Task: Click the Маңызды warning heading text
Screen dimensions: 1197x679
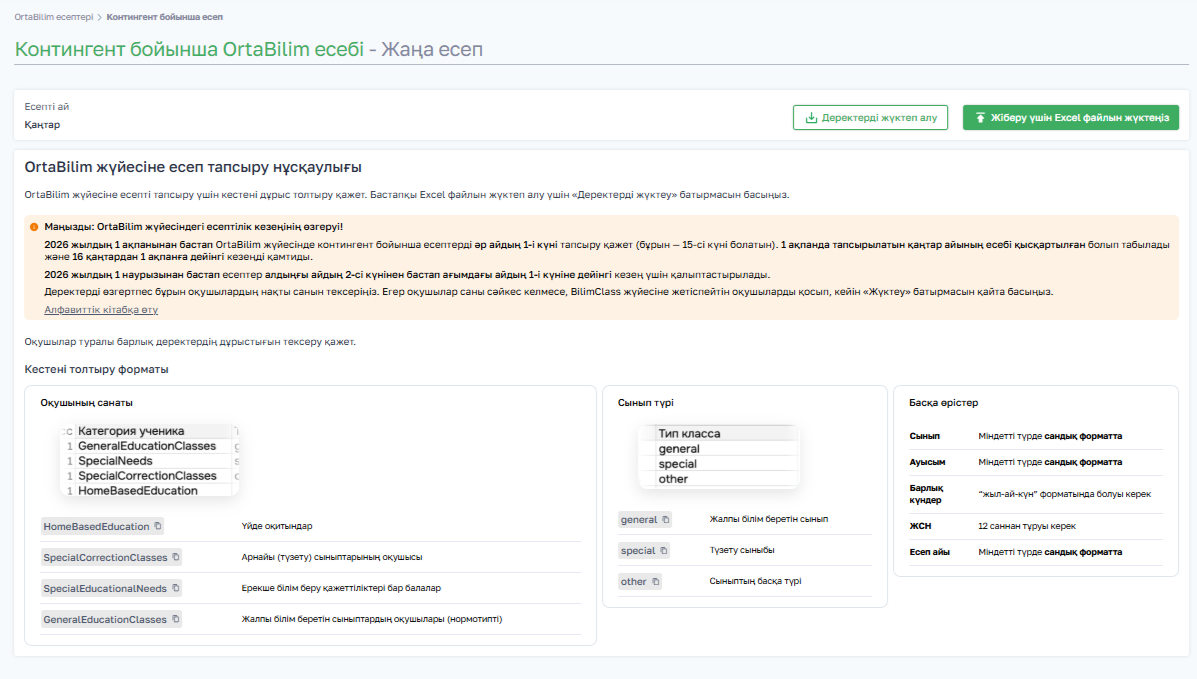Action: 194,227
